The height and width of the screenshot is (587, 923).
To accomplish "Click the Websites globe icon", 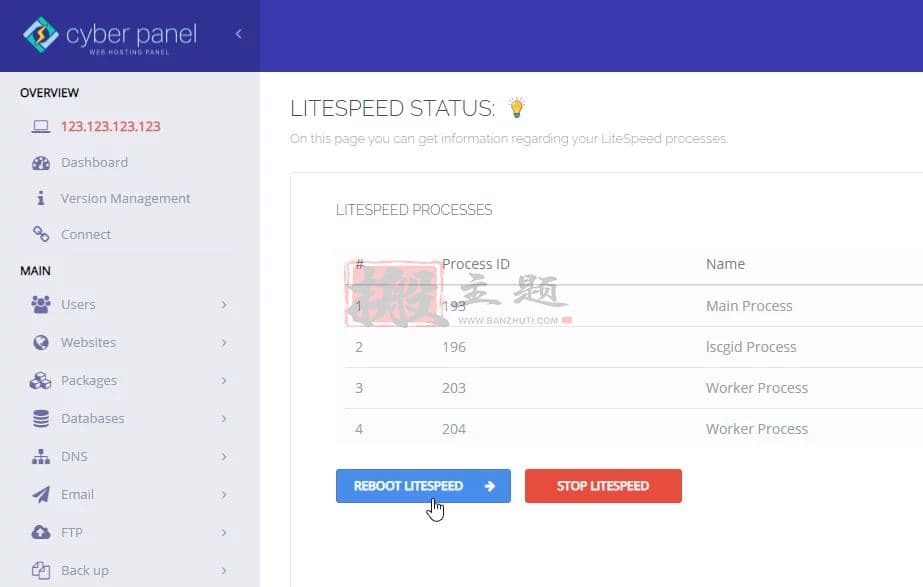I will (41, 342).
